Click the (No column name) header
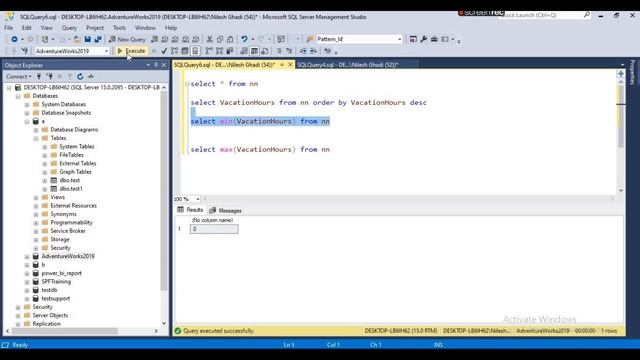Screen dimensions: 640x360 point(213,220)
